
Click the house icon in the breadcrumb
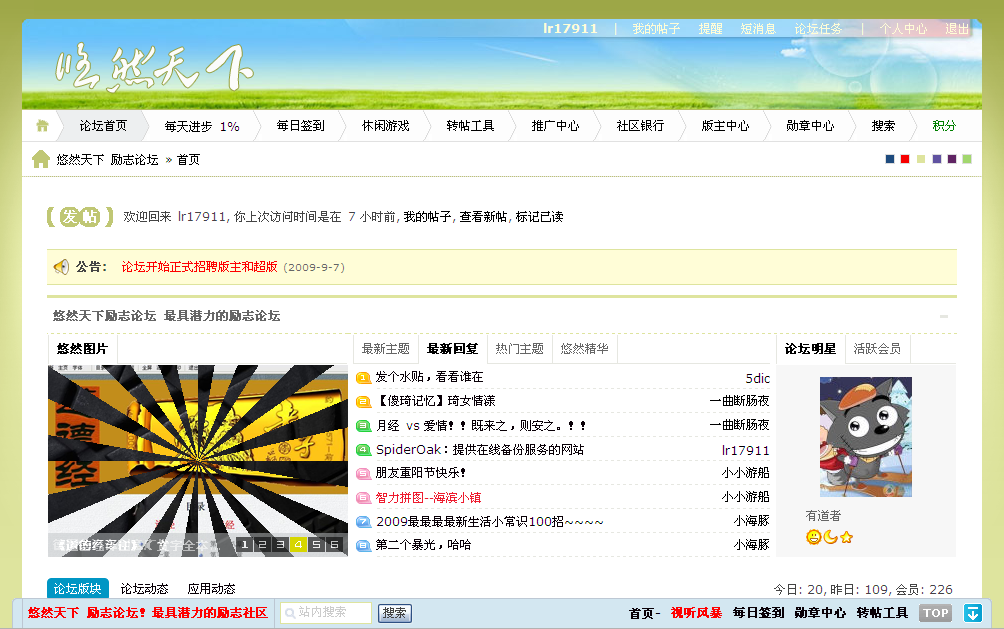(41, 159)
